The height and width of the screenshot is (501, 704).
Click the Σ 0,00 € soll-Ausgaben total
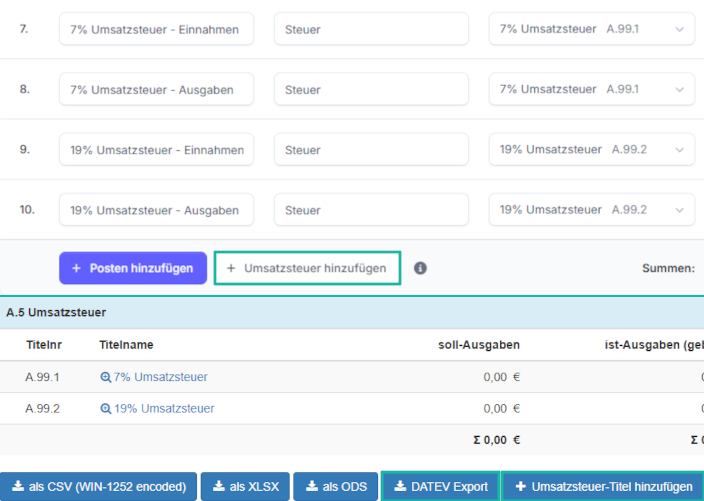(497, 440)
